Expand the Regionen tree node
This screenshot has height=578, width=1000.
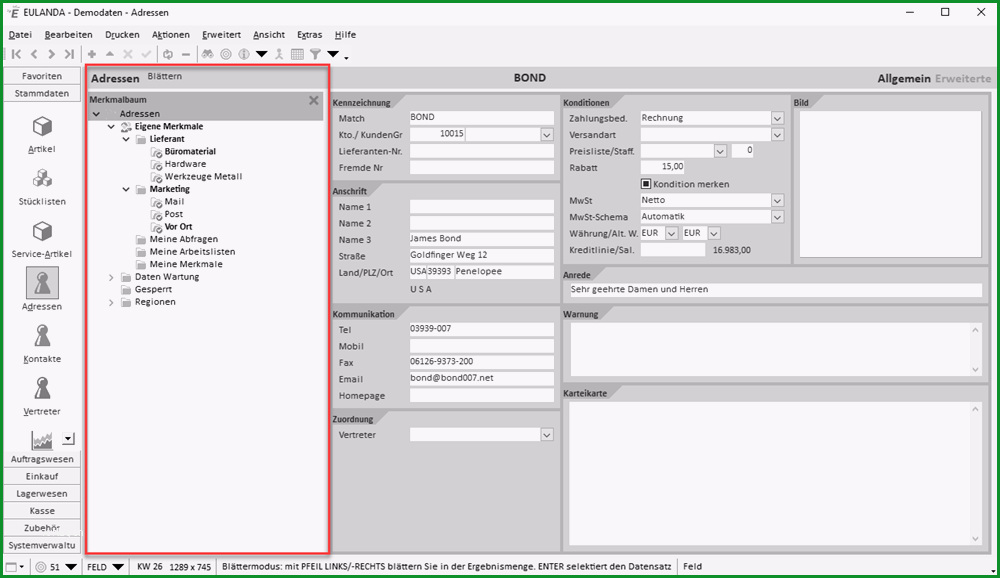click(111, 302)
